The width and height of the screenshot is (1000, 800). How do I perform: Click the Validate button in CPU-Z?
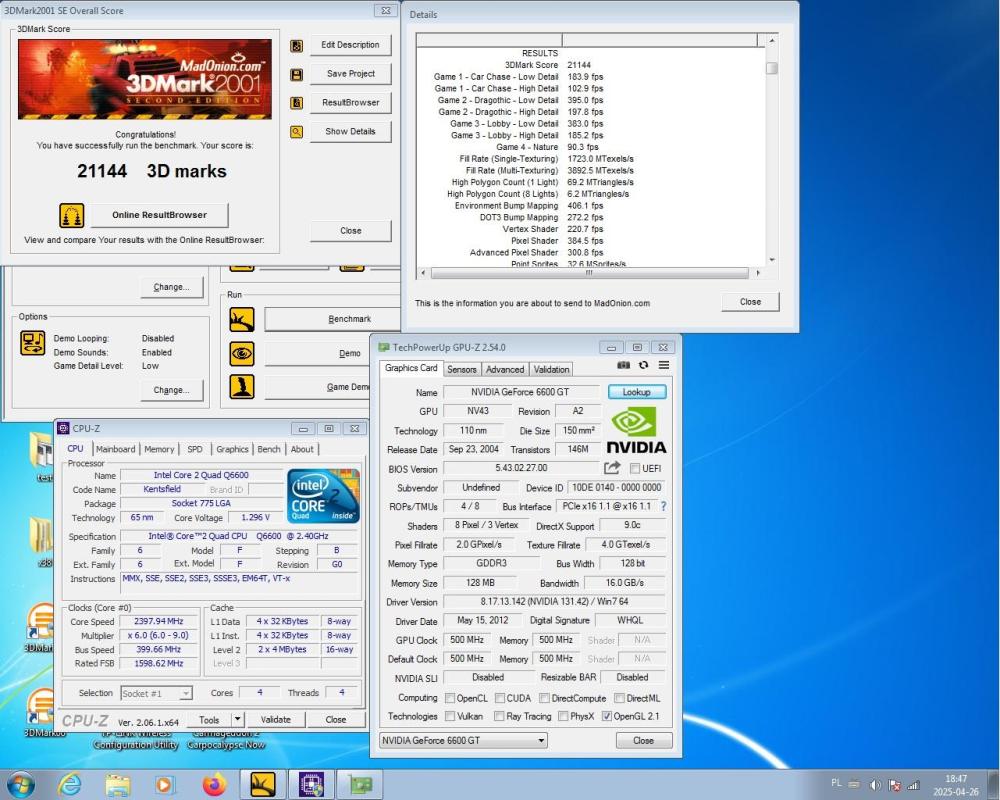point(278,719)
